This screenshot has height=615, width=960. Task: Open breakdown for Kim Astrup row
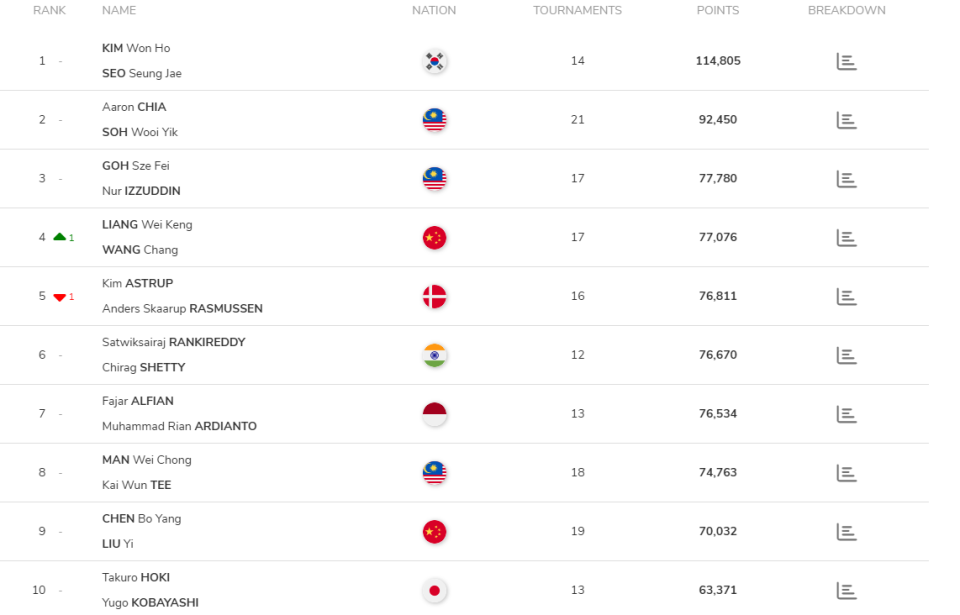pyautogui.click(x=846, y=297)
